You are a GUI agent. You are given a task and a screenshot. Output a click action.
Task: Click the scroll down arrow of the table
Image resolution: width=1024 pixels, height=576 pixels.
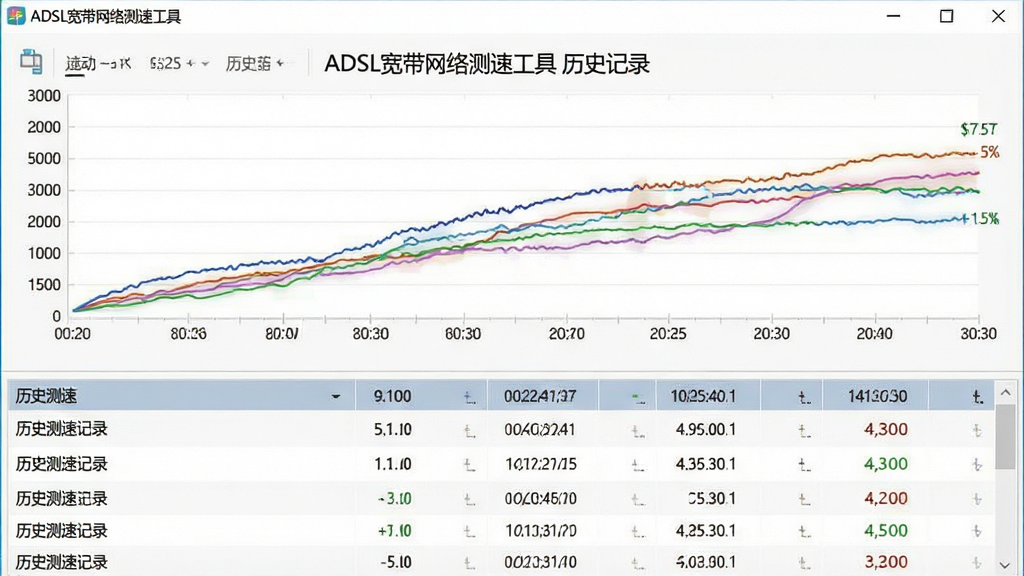pos(1005,565)
